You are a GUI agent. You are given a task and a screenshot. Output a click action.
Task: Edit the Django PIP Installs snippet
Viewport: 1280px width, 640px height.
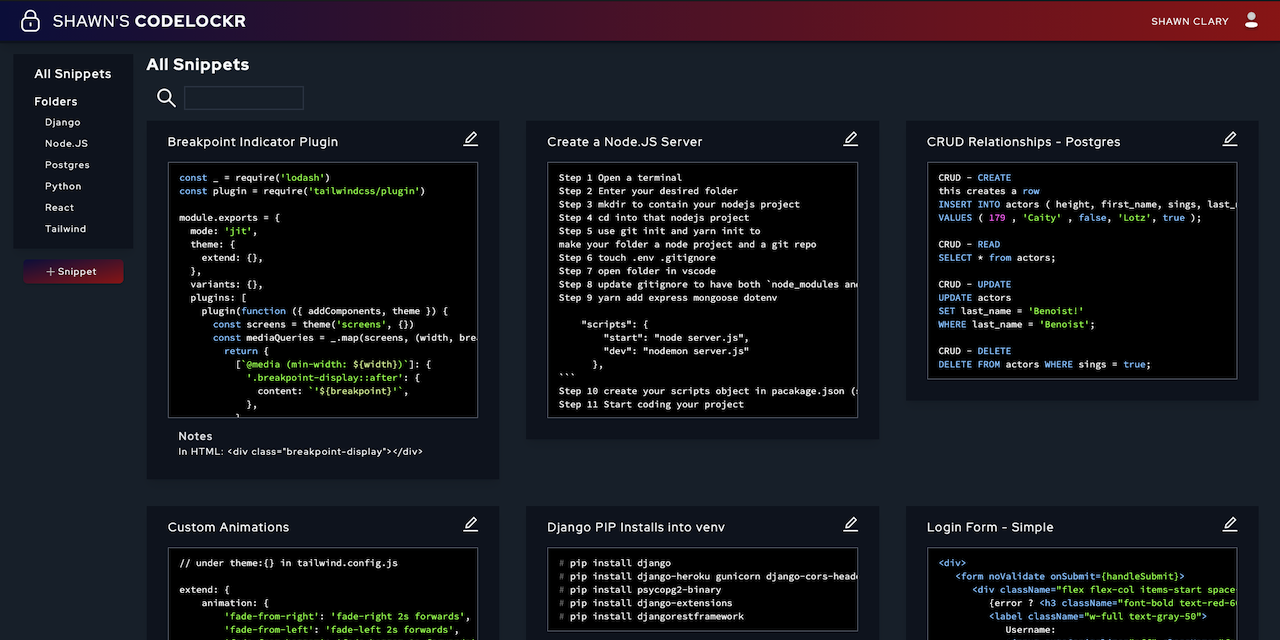851,525
